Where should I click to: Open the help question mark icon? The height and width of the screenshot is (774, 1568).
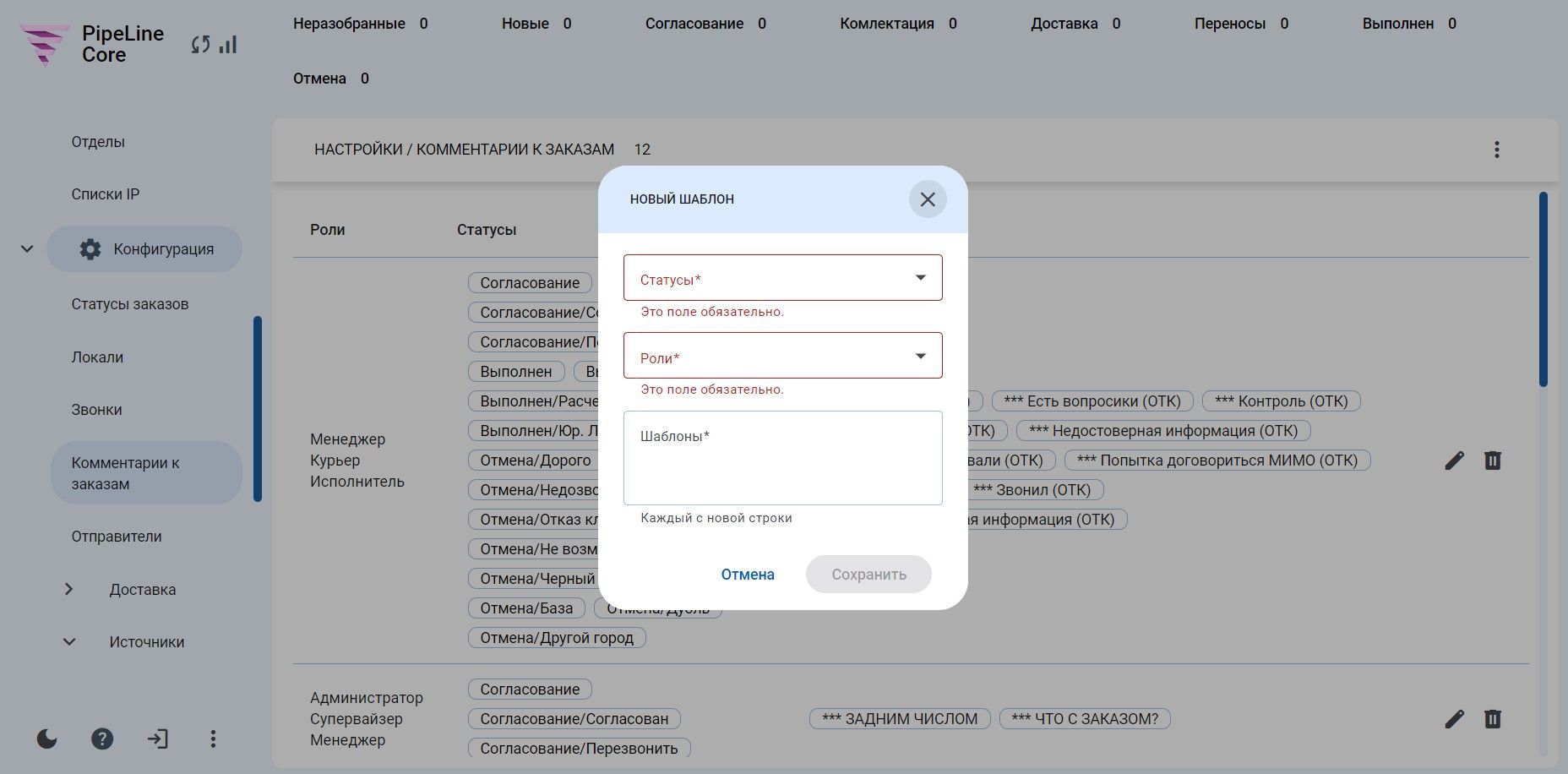coord(102,739)
